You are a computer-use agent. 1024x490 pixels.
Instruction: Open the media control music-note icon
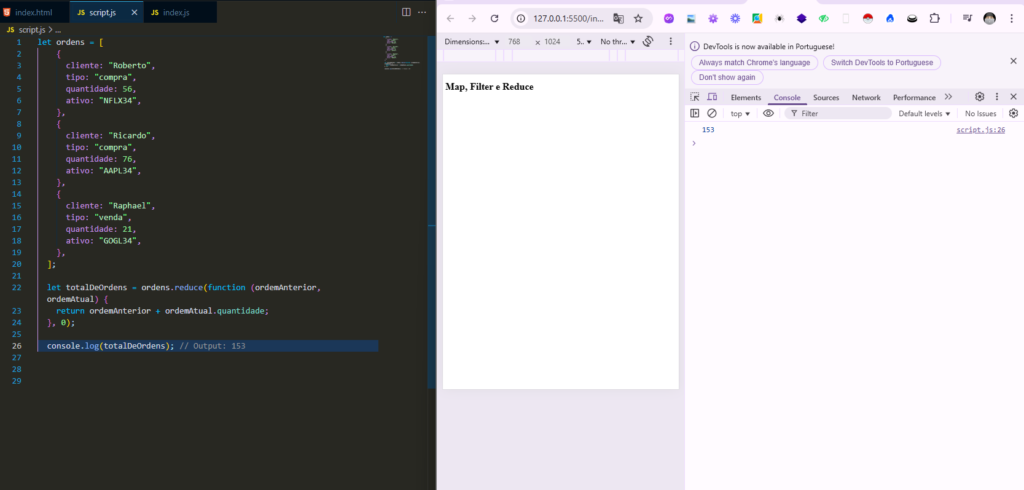pyautogui.click(x=967, y=18)
